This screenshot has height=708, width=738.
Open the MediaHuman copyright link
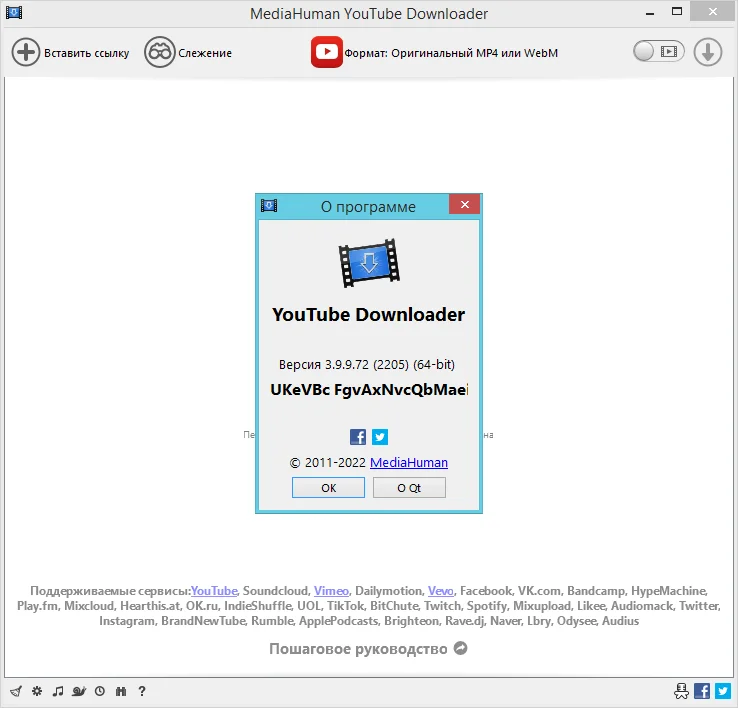coord(409,463)
